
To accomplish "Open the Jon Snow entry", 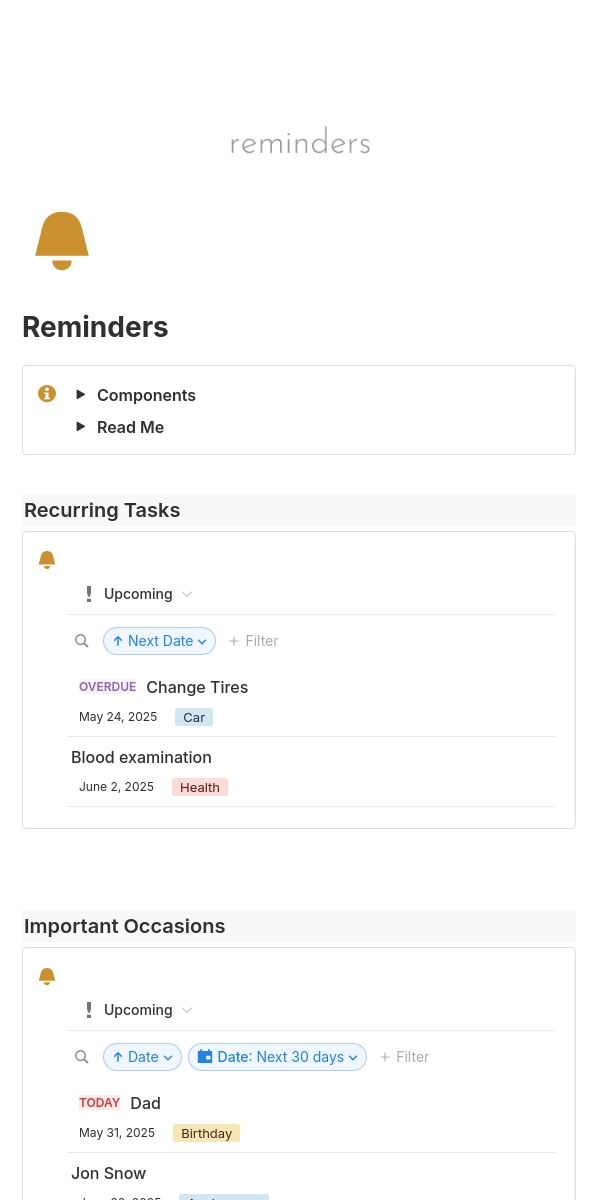I will 109,1174.
